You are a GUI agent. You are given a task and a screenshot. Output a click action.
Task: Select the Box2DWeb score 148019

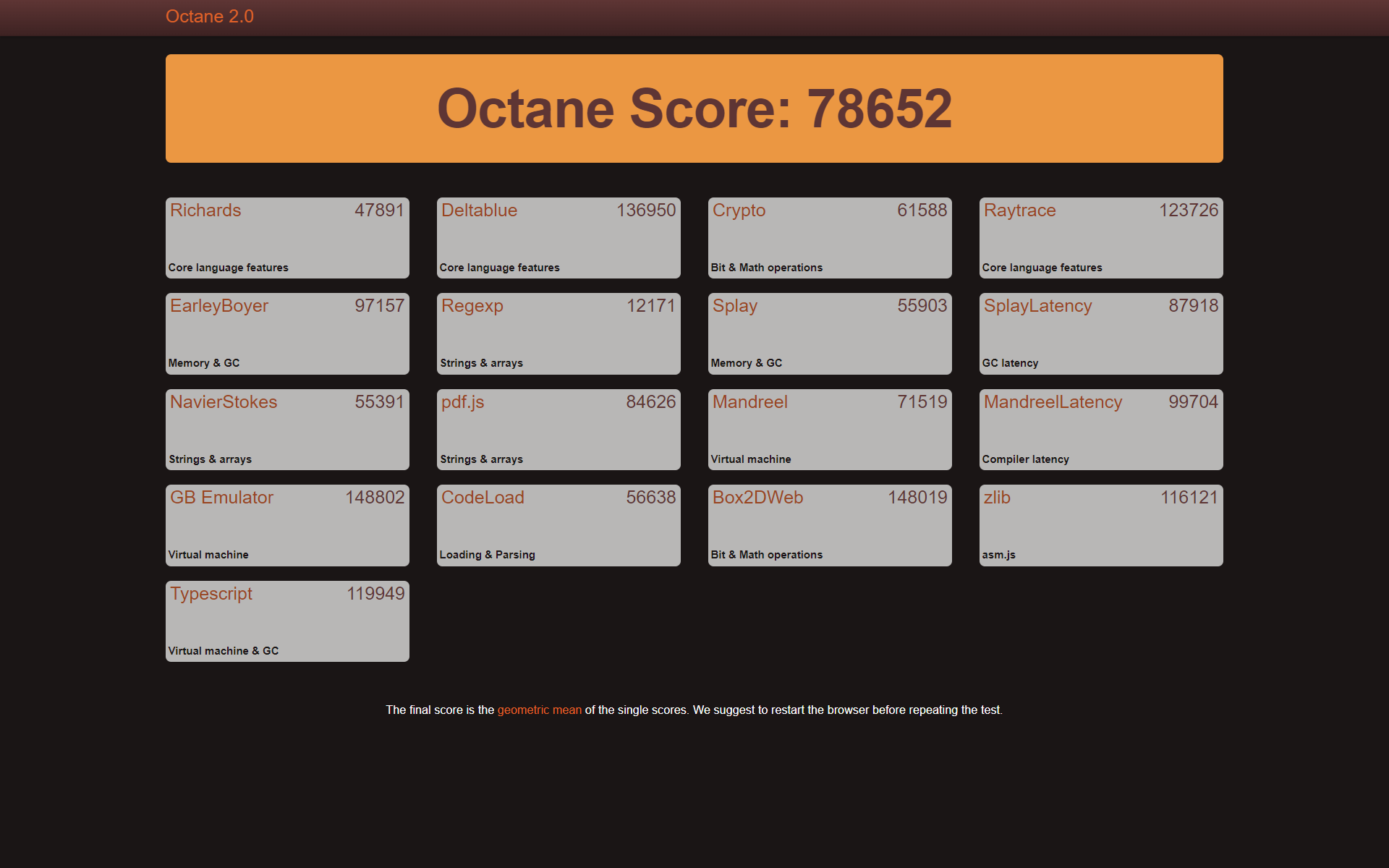click(x=917, y=498)
